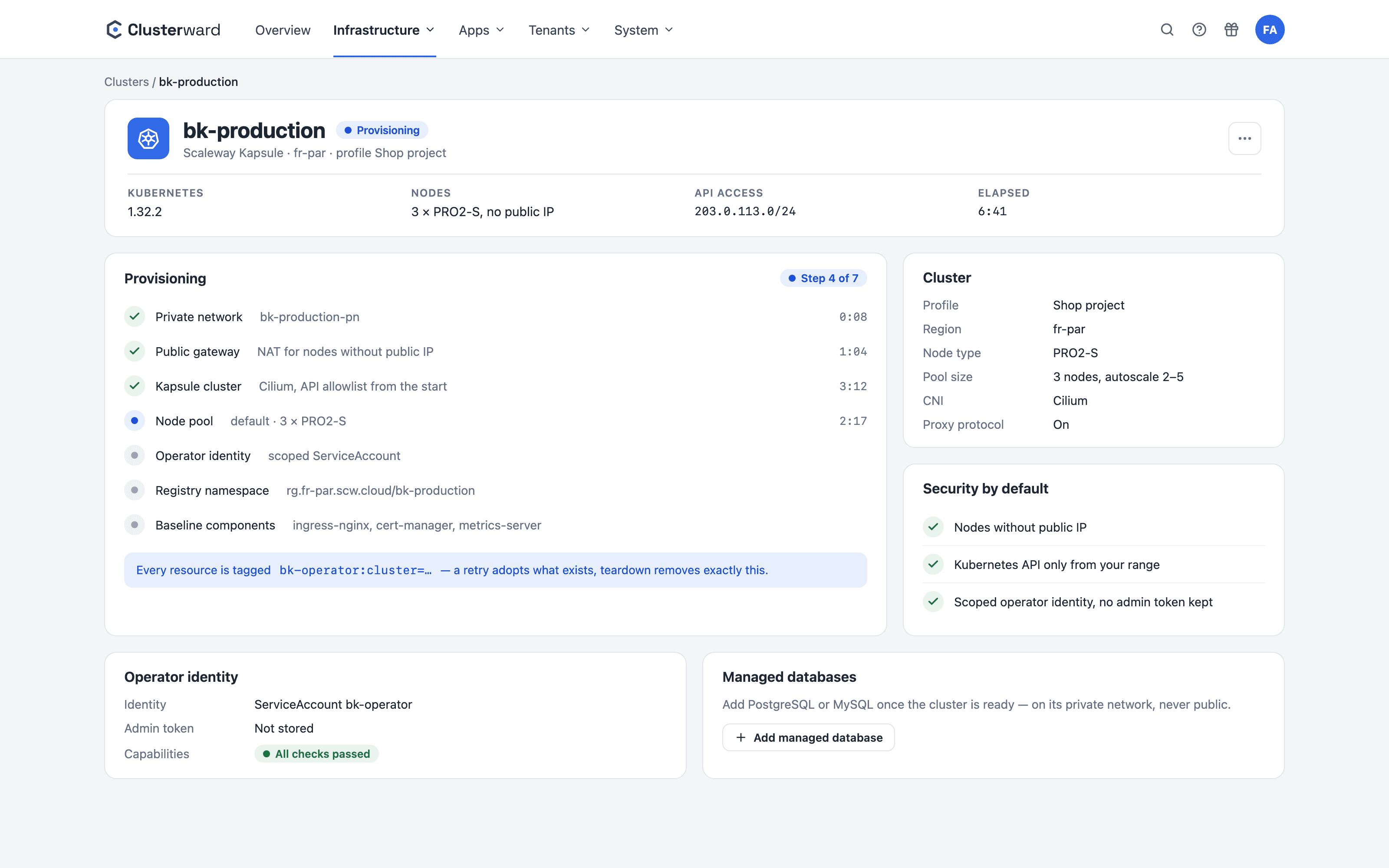Open the Tenants menu
This screenshot has width=1389, height=868.
559,30
